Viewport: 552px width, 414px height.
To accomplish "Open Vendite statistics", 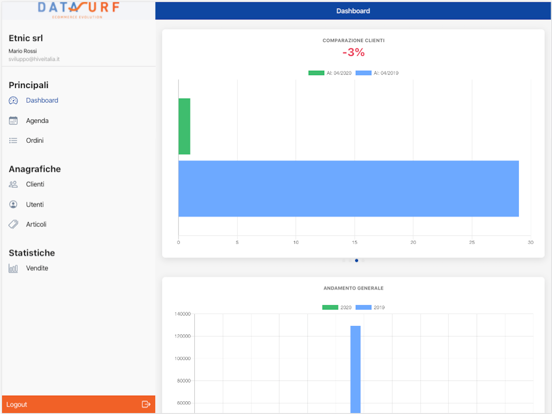I will point(37,268).
